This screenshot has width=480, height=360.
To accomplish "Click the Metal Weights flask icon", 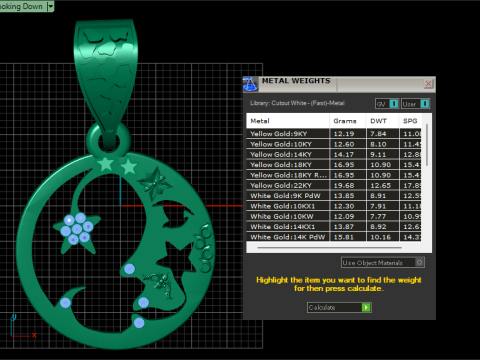I will coord(251,84).
